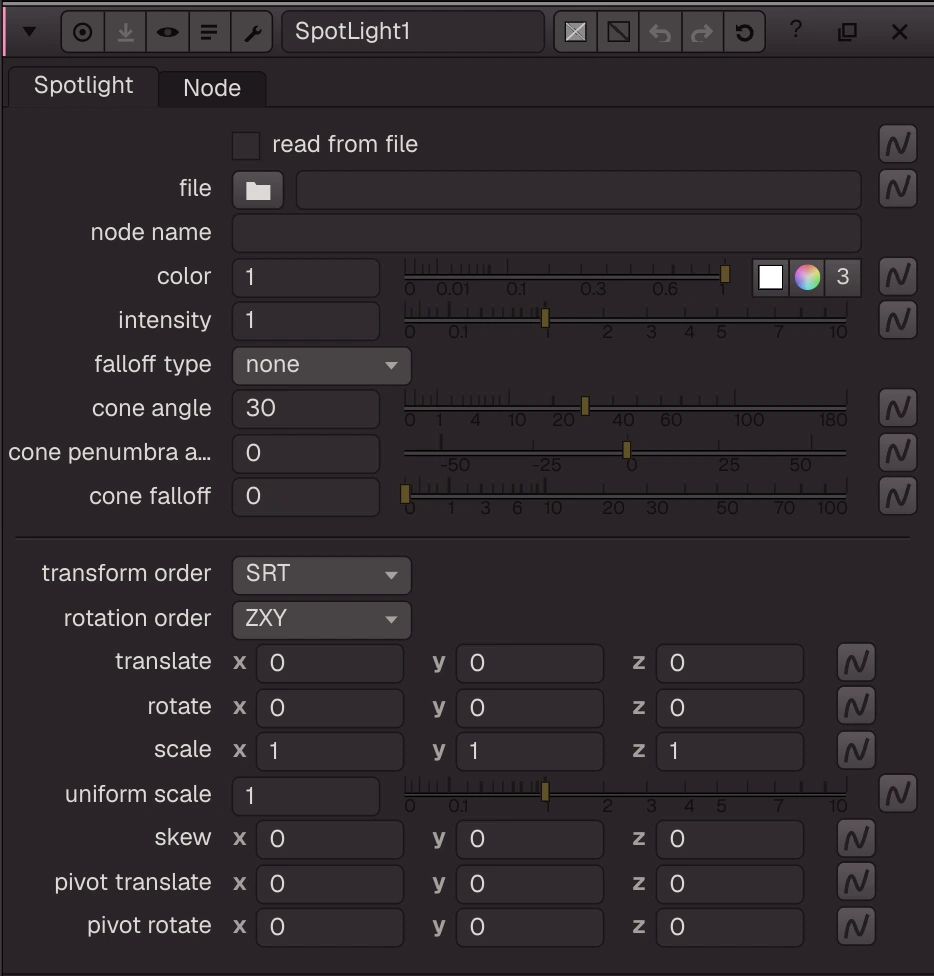Switch to the Node tab
The image size is (934, 976).
[x=212, y=88]
